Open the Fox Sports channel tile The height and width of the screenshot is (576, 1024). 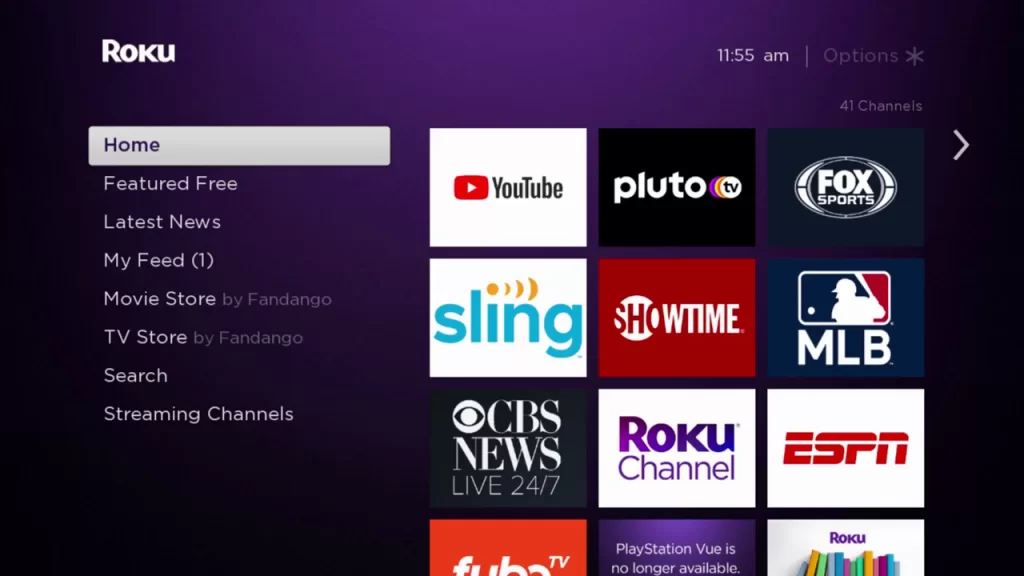coord(845,187)
